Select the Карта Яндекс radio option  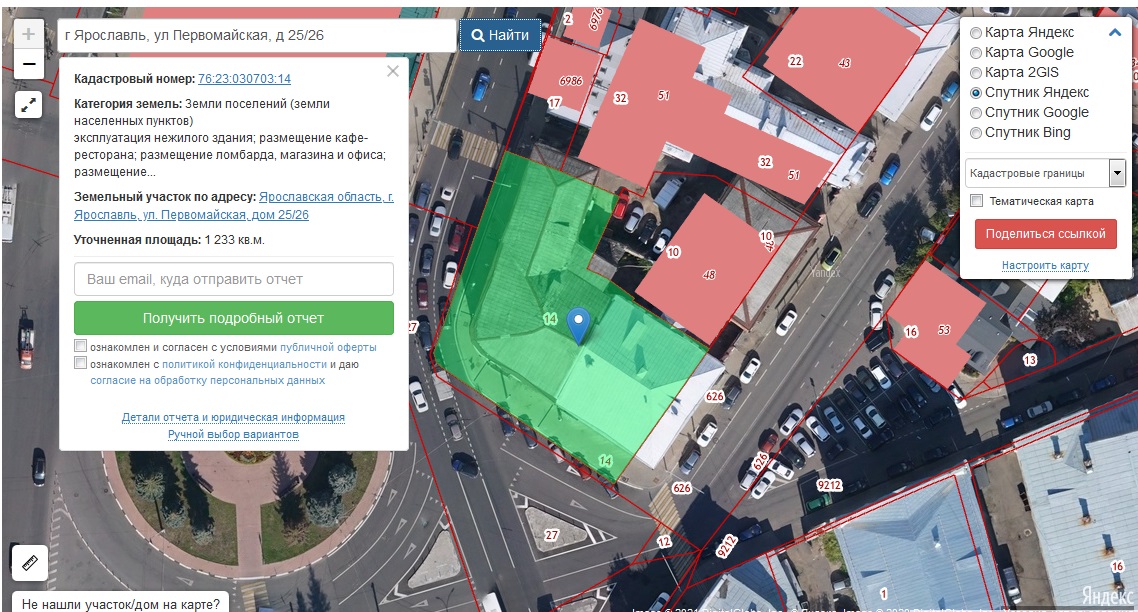click(x=976, y=33)
